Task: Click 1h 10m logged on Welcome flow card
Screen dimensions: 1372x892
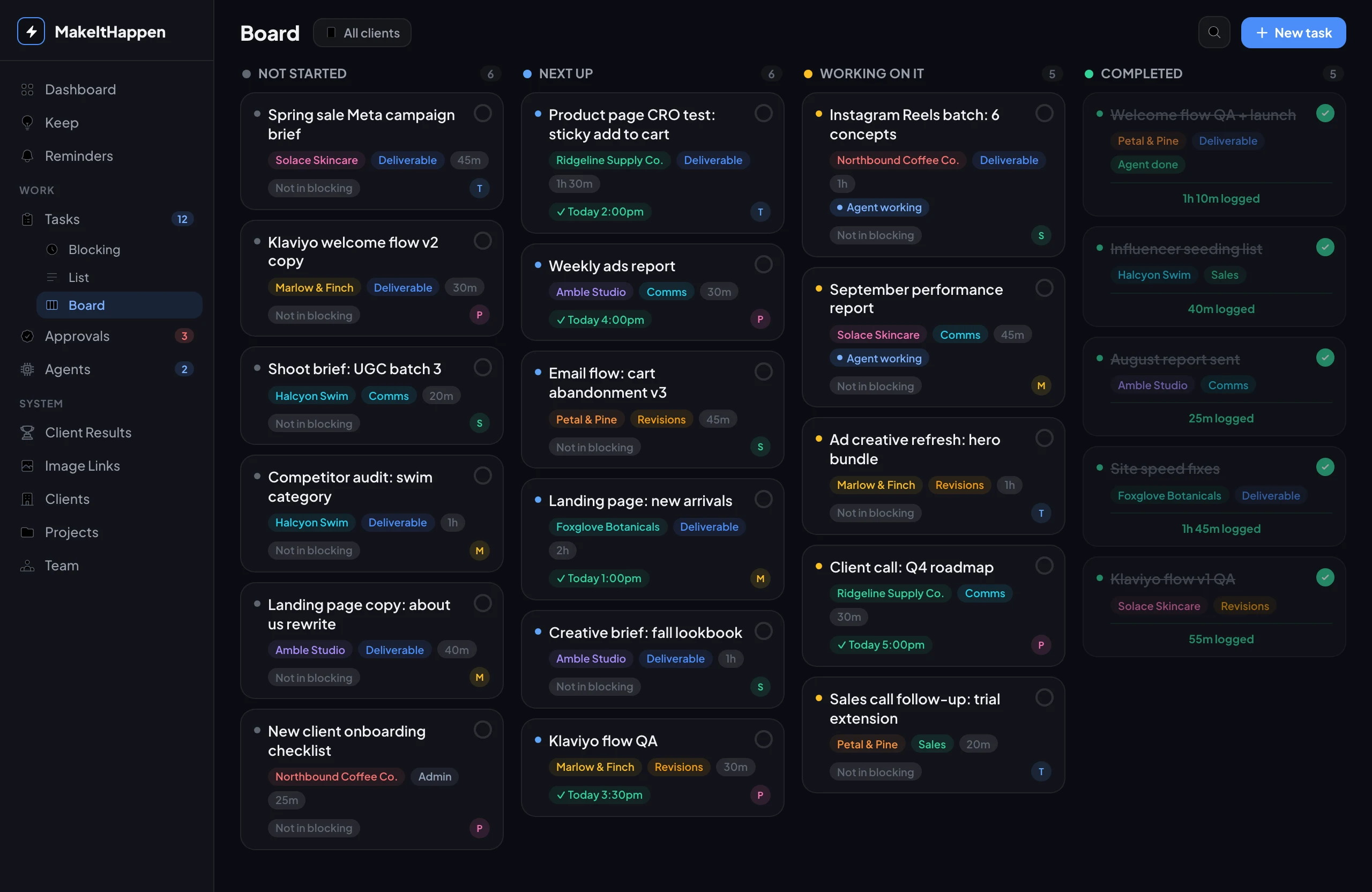Action: (x=1220, y=198)
